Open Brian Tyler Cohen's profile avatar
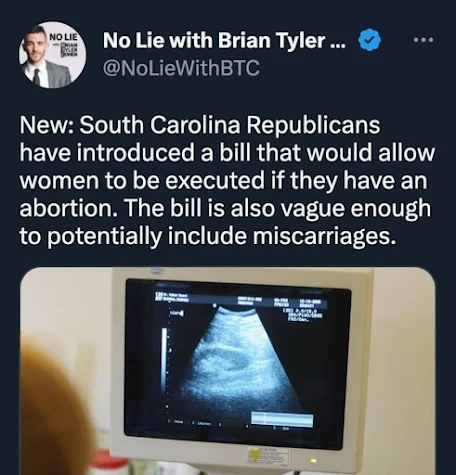Screen dimensions: 456x475 [52, 55]
